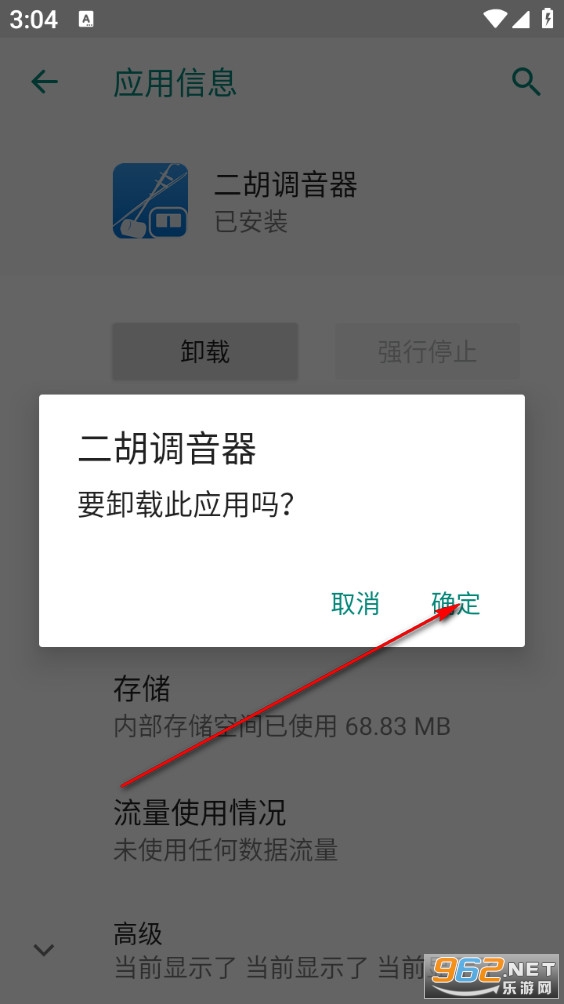This screenshot has width=564, height=1004.
Task: Tap the cellular signal icon
Action: point(521,19)
